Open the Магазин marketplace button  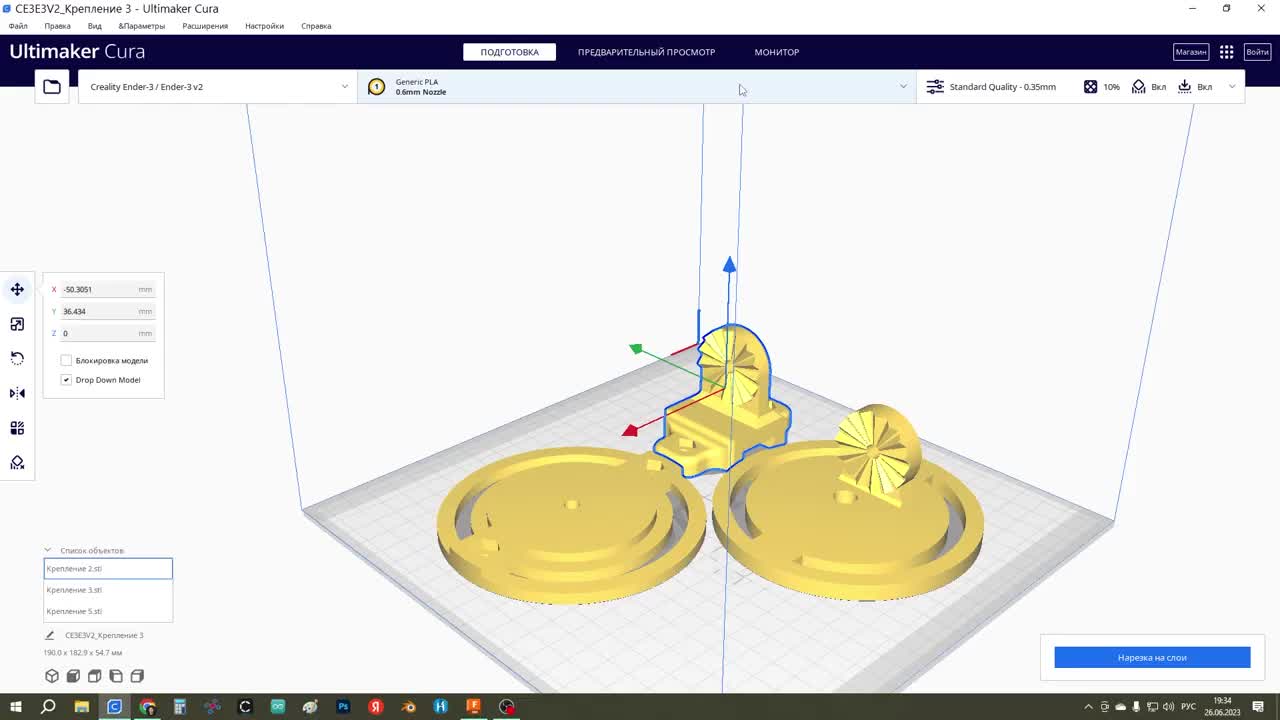[1191, 52]
